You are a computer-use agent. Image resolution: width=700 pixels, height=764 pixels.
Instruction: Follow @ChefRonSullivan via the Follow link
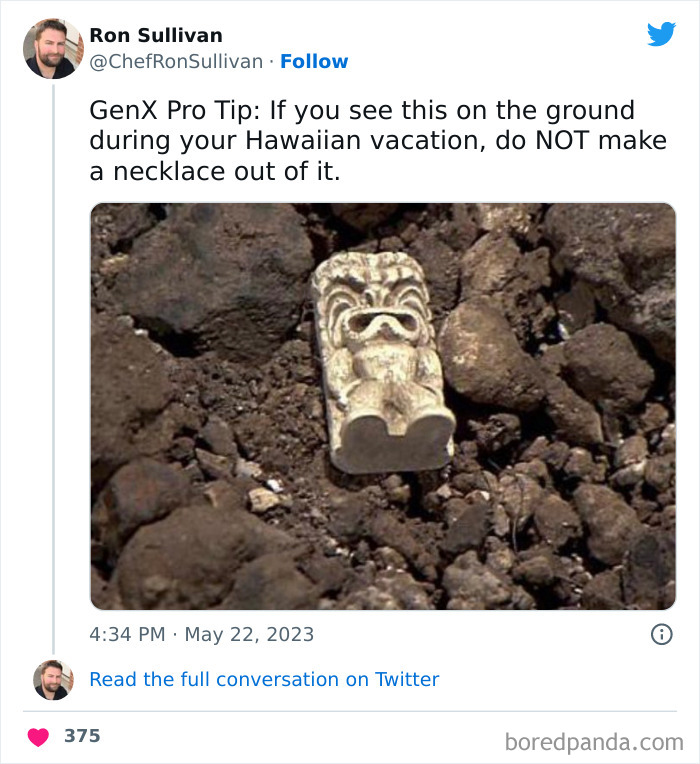tap(314, 62)
